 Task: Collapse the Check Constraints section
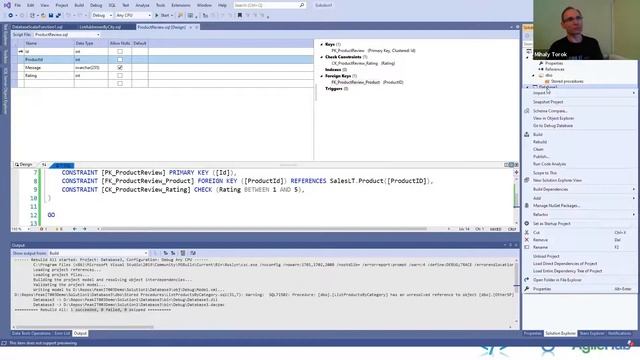click(322, 57)
